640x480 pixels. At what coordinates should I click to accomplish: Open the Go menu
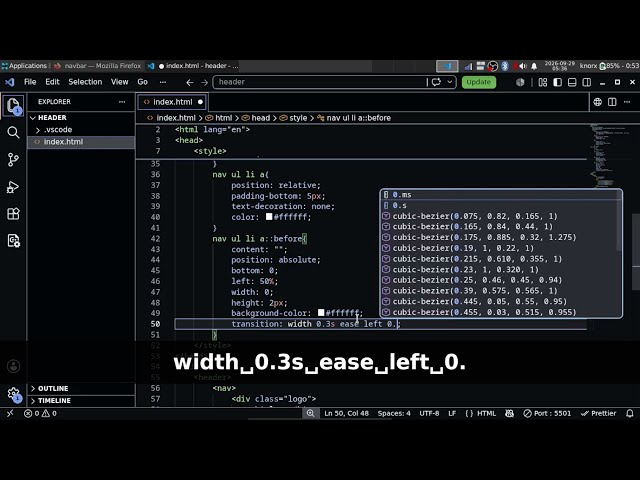pos(142,82)
